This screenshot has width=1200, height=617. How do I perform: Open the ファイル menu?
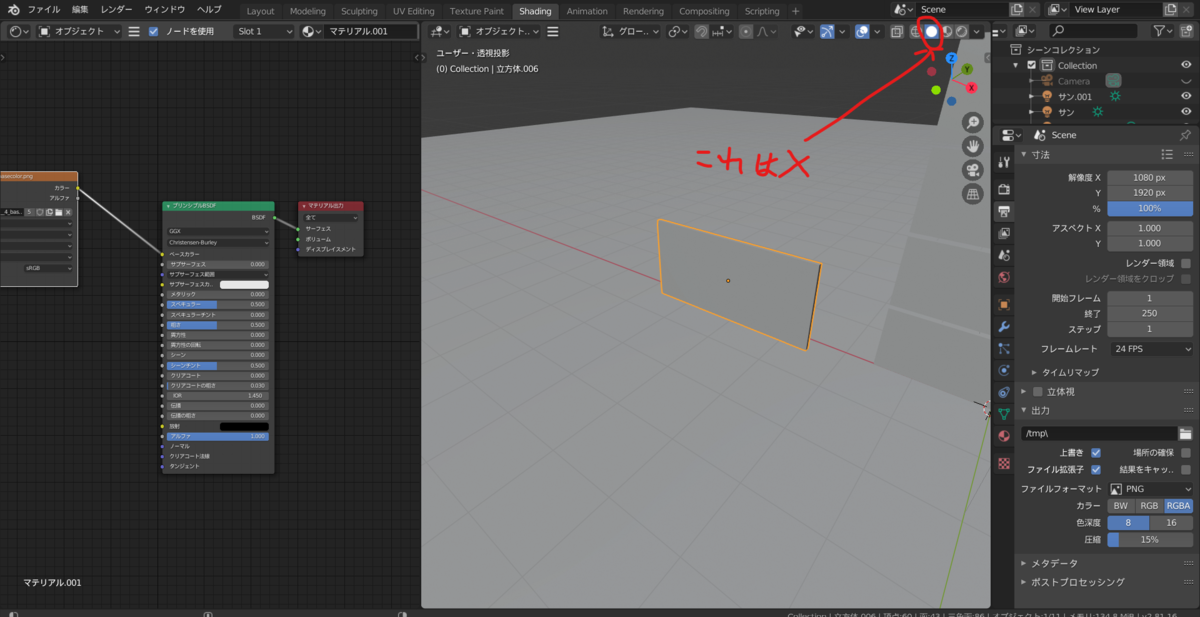(43, 9)
